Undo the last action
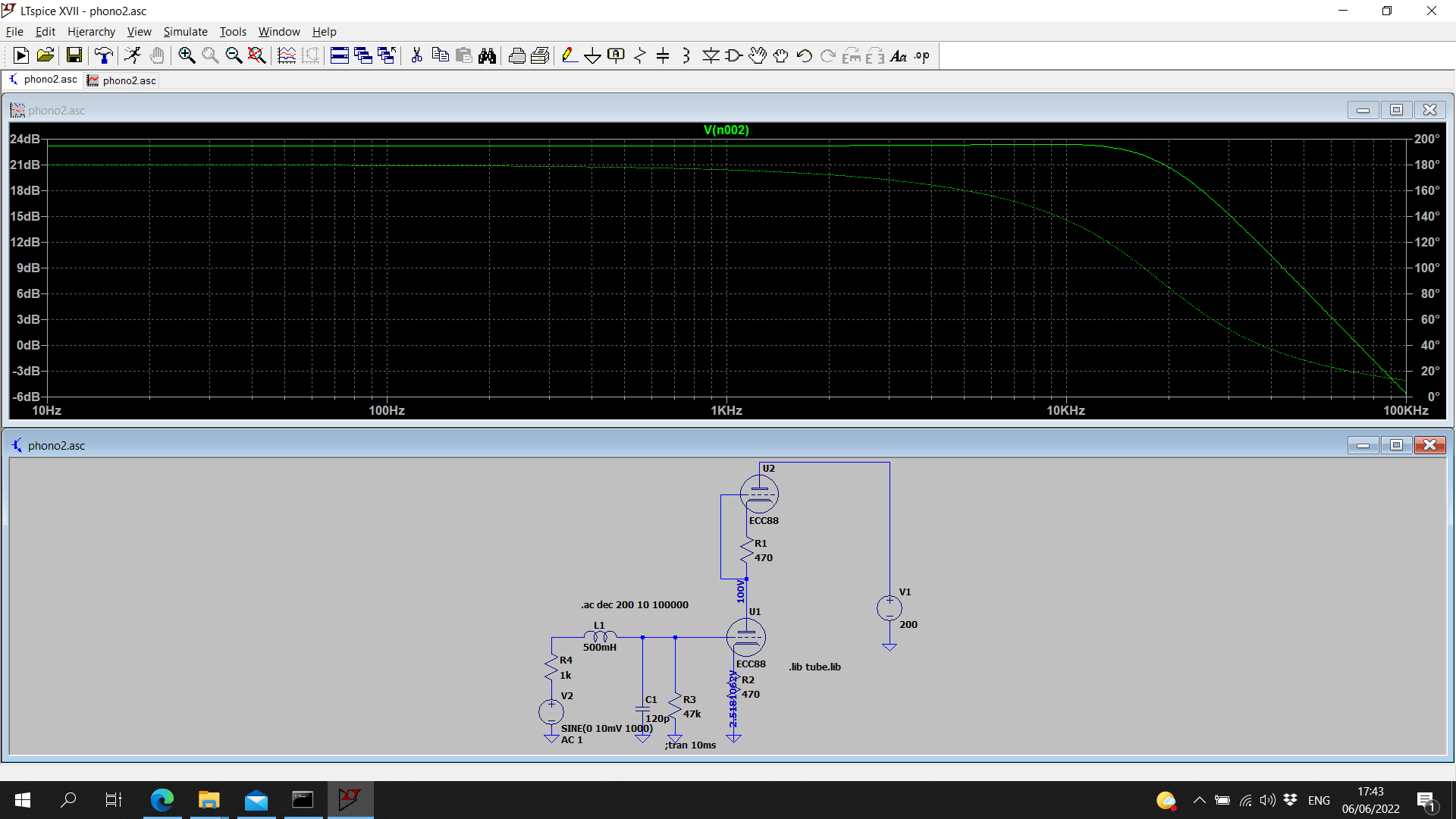The height and width of the screenshot is (819, 1456). [805, 55]
